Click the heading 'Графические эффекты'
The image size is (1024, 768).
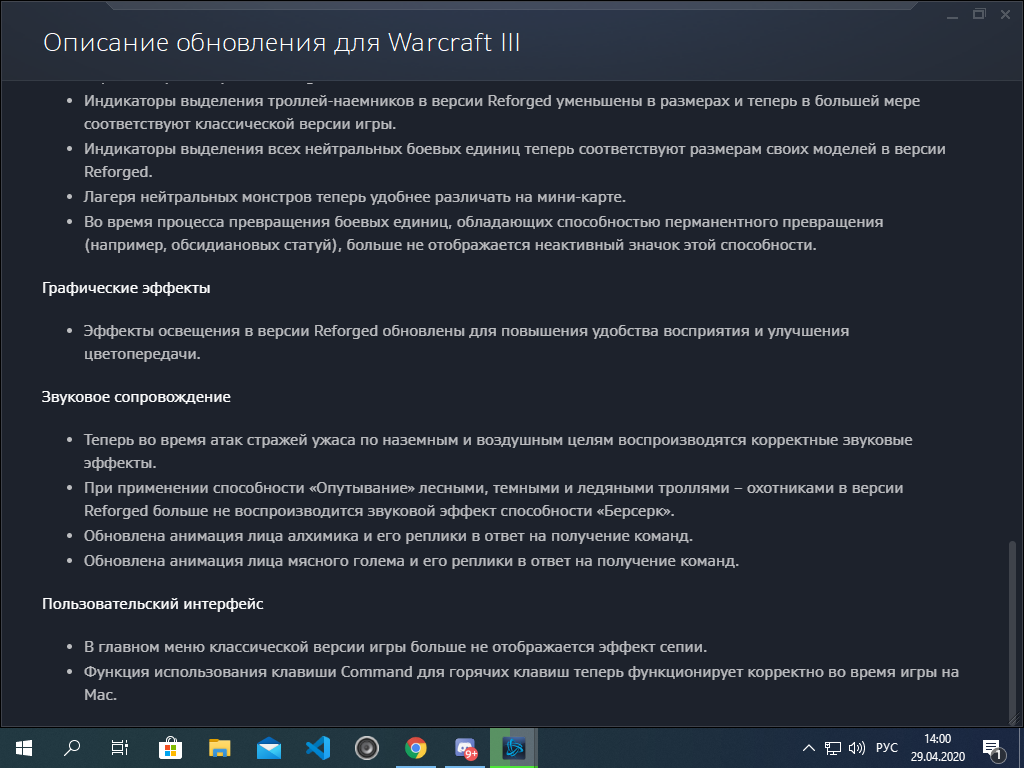(x=126, y=288)
